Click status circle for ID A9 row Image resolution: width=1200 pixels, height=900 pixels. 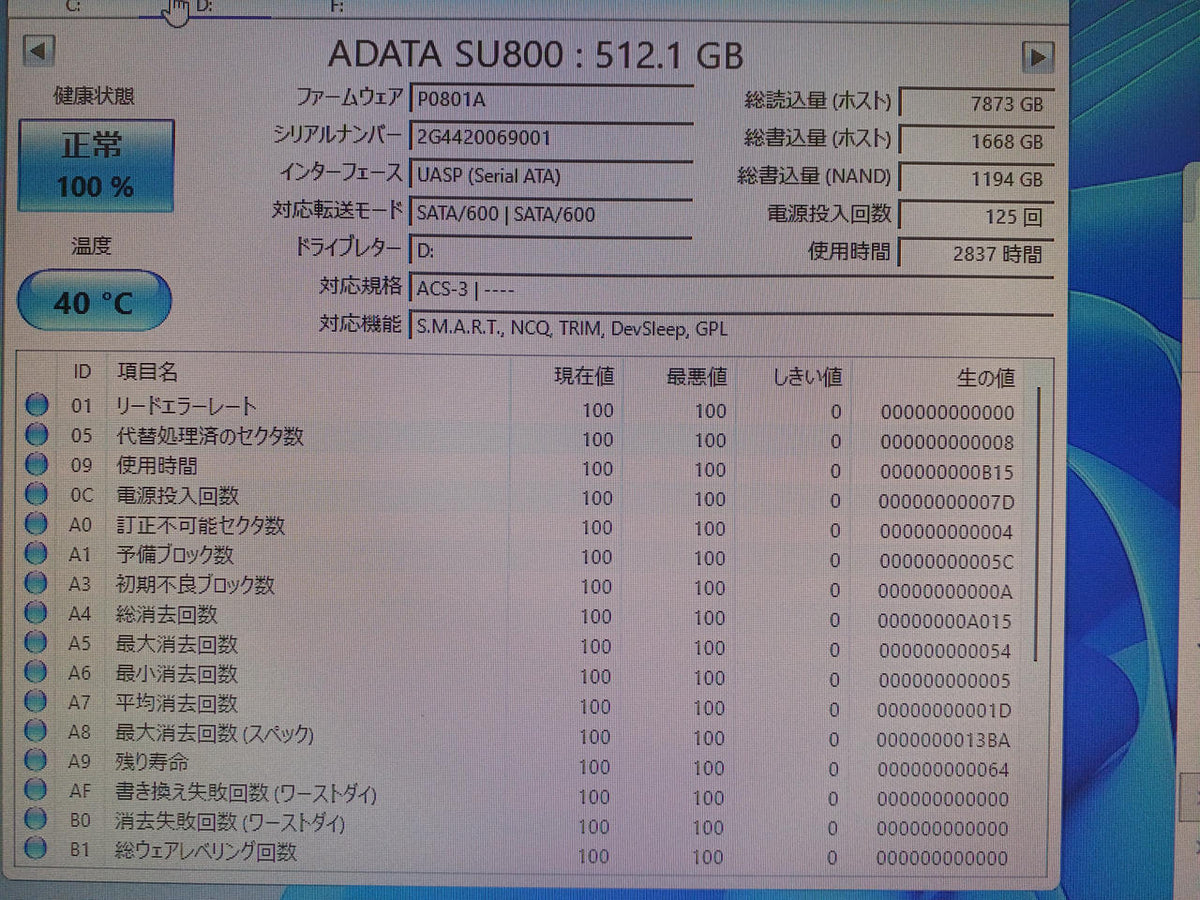[37, 761]
